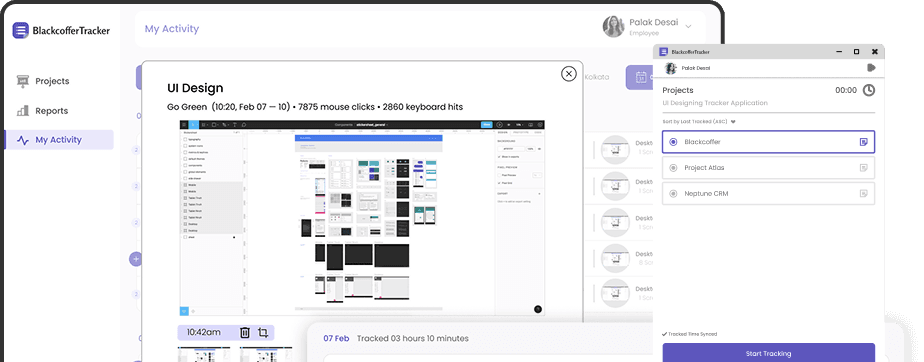Open the note icon on the Neptuno CRM row

pos(864,193)
